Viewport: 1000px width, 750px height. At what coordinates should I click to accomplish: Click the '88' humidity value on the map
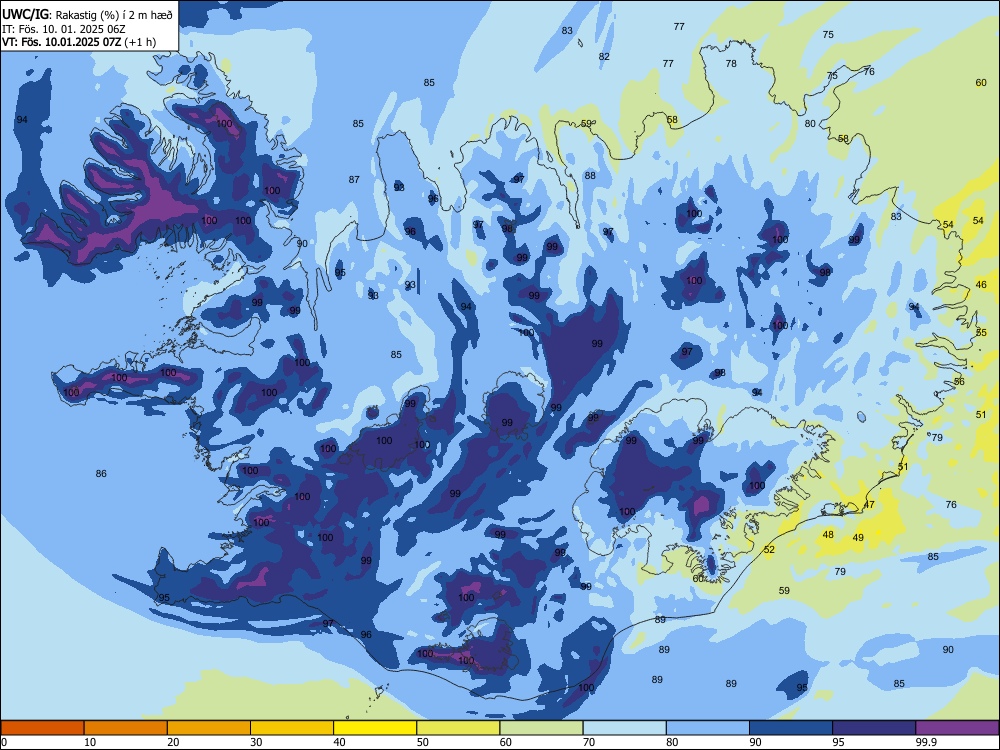(x=590, y=175)
